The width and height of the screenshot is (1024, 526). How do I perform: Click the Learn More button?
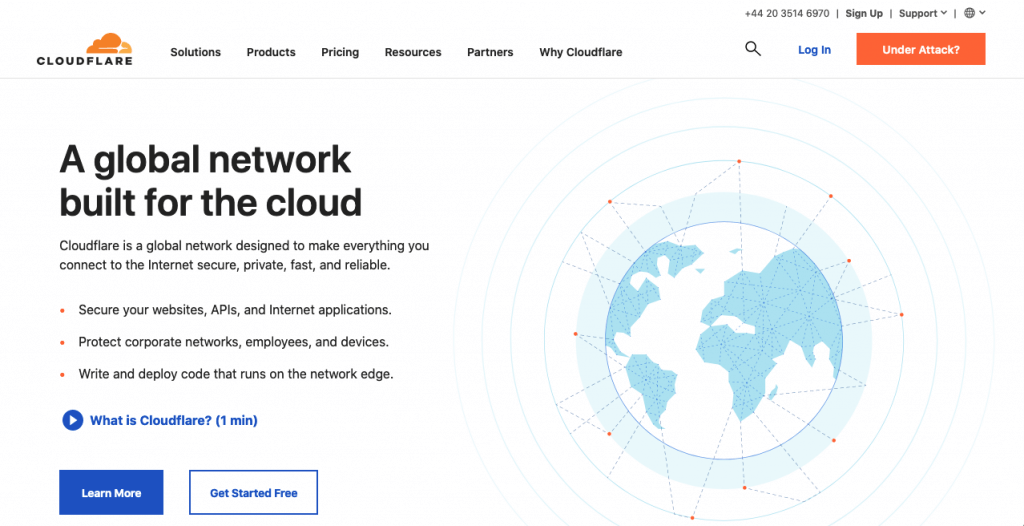(111, 493)
